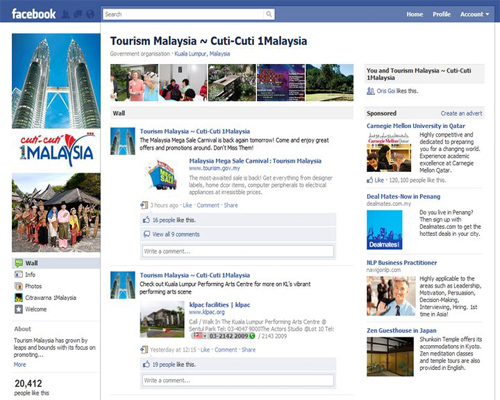This screenshot has width=500, height=400.
Task: Click the Kuala Lumpur, Malaysia link
Action: click(202, 54)
